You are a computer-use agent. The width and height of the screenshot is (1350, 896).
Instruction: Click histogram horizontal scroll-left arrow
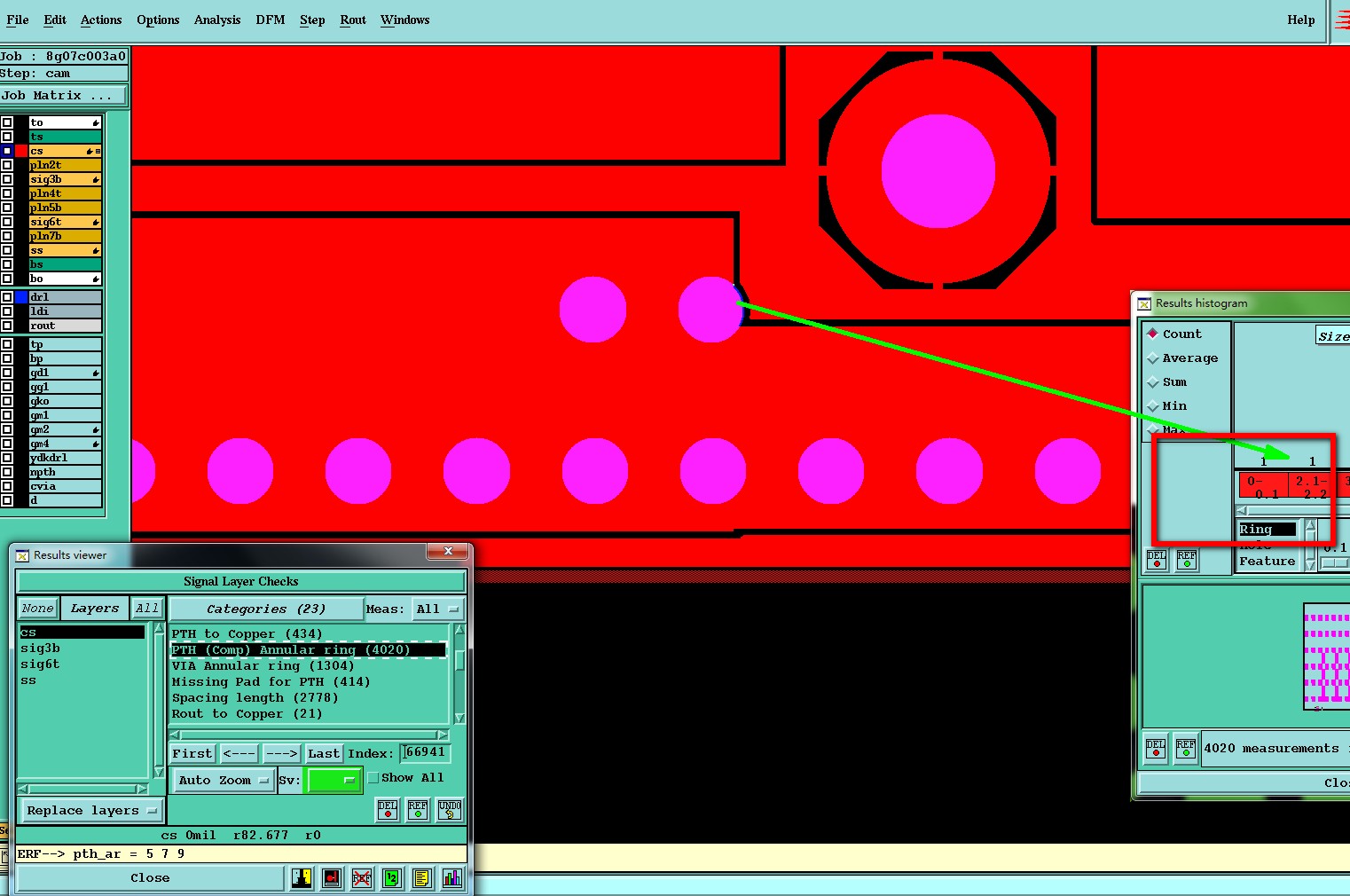pos(1242,511)
